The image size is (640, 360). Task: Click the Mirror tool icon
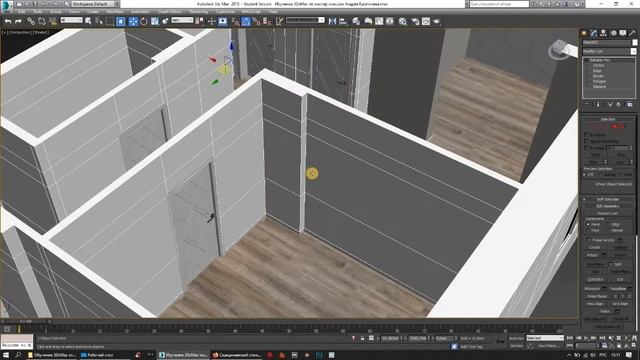[x=332, y=21]
